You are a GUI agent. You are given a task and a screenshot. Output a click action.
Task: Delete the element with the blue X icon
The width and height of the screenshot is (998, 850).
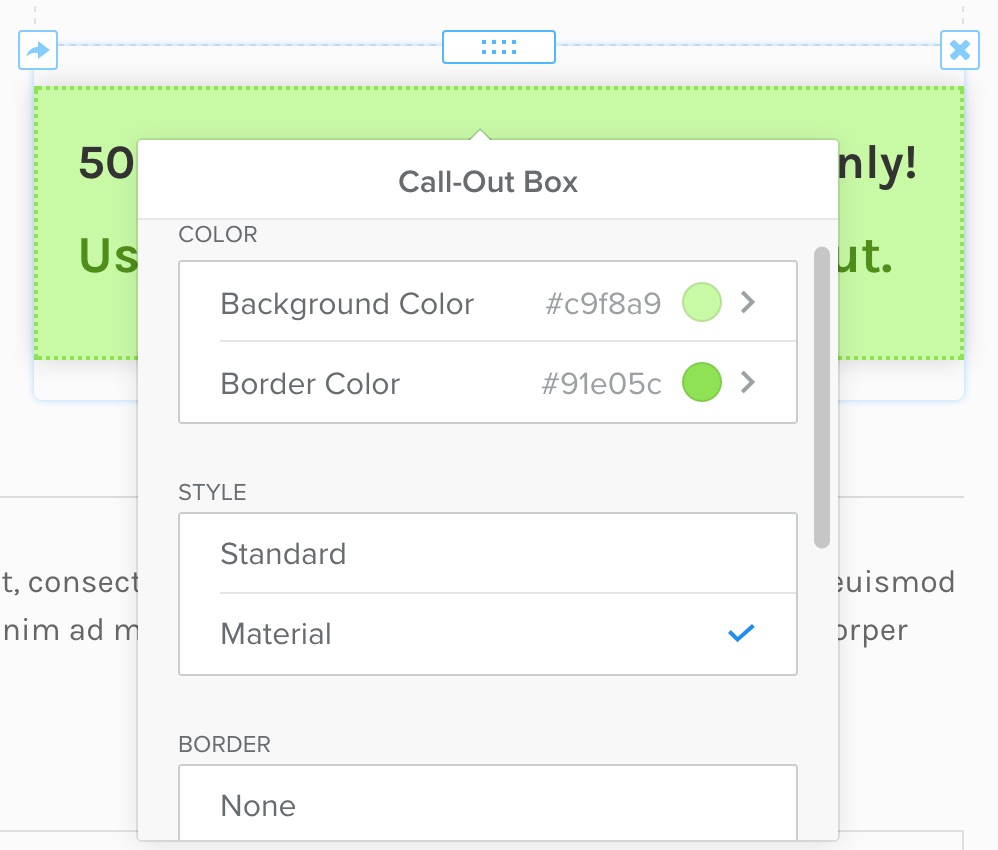(960, 50)
